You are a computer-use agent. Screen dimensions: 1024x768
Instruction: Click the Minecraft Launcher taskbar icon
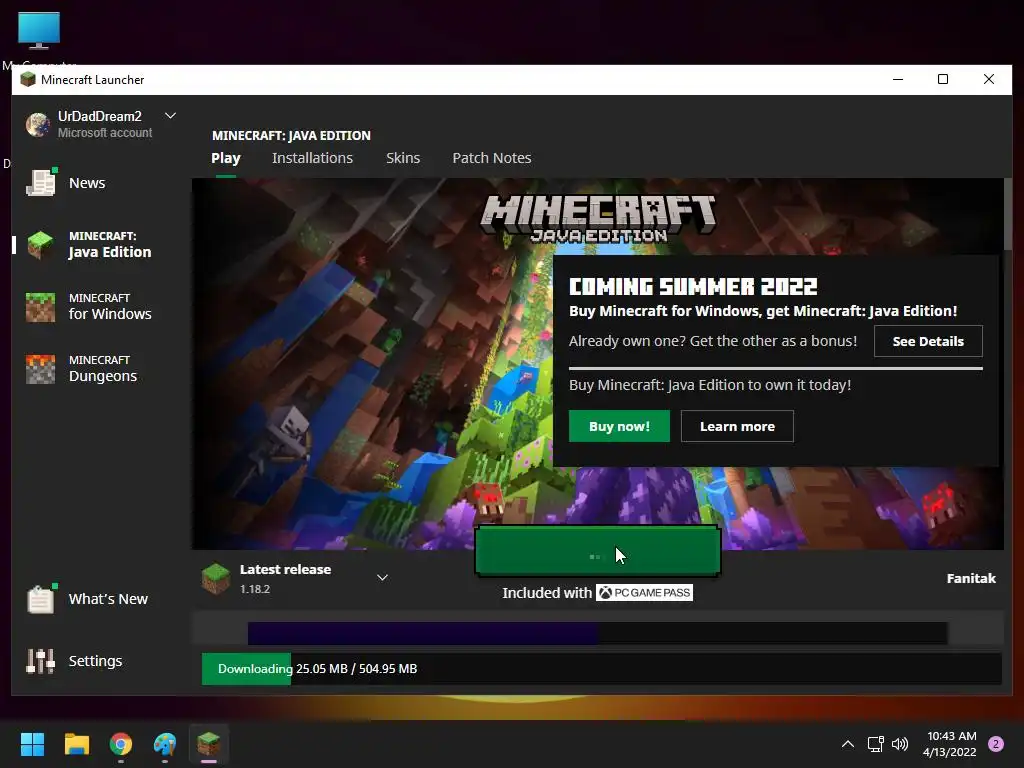pos(209,744)
